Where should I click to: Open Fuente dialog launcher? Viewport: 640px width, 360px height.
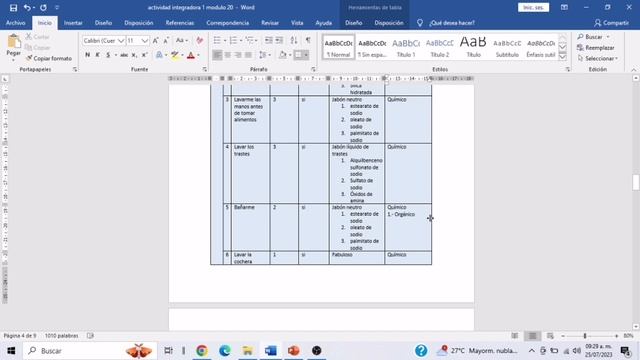click(x=204, y=69)
